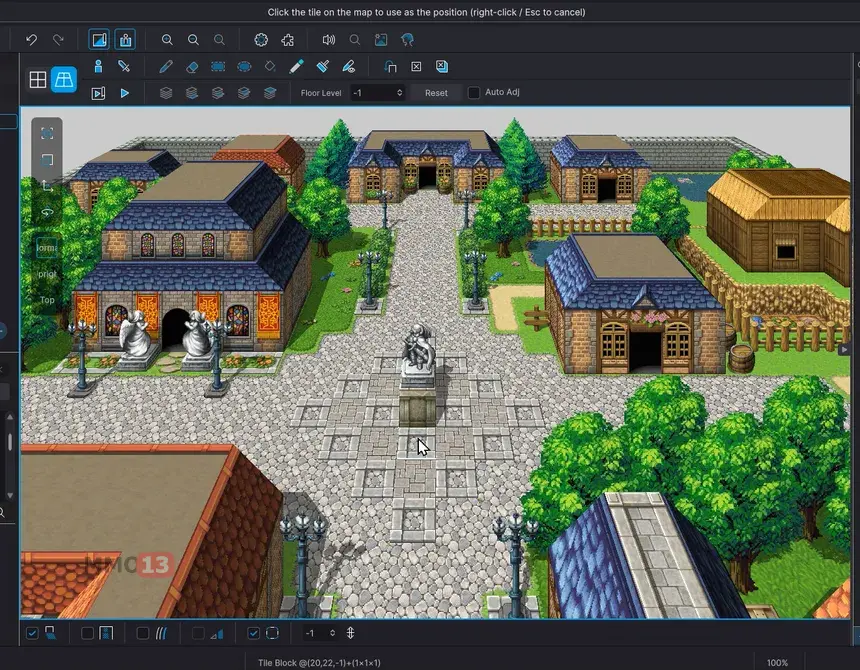Select the Pencil drawing tool
The height and width of the screenshot is (670, 860).
click(166, 67)
